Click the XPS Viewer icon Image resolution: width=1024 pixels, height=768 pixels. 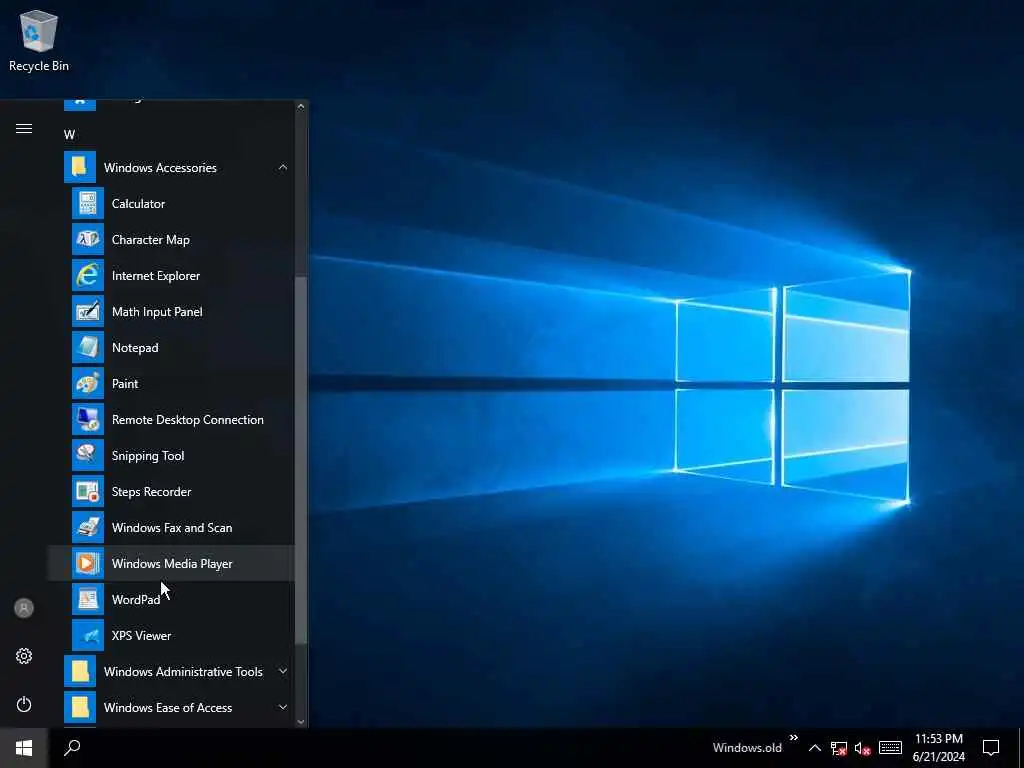coord(88,635)
